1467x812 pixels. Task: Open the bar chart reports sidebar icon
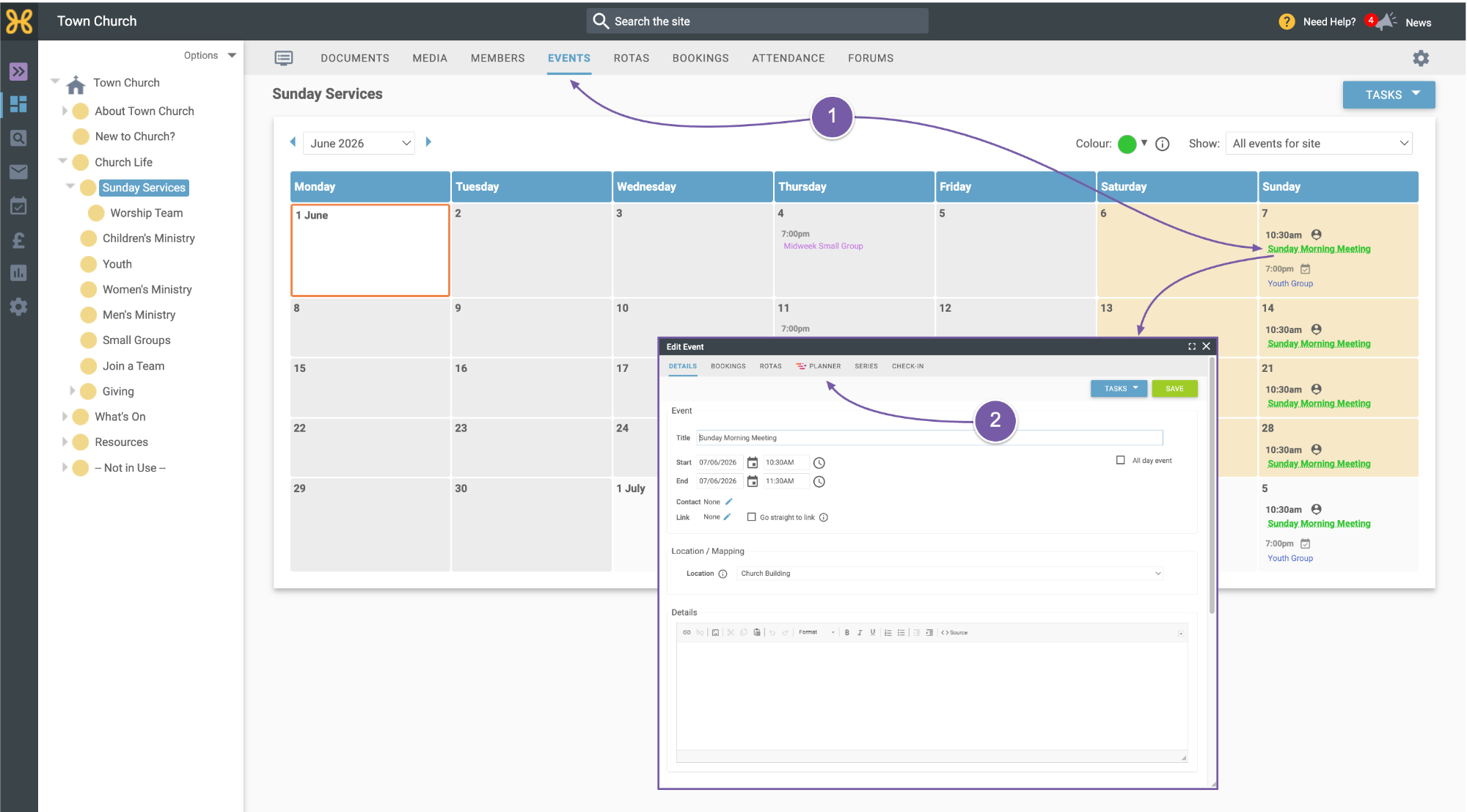[x=18, y=273]
